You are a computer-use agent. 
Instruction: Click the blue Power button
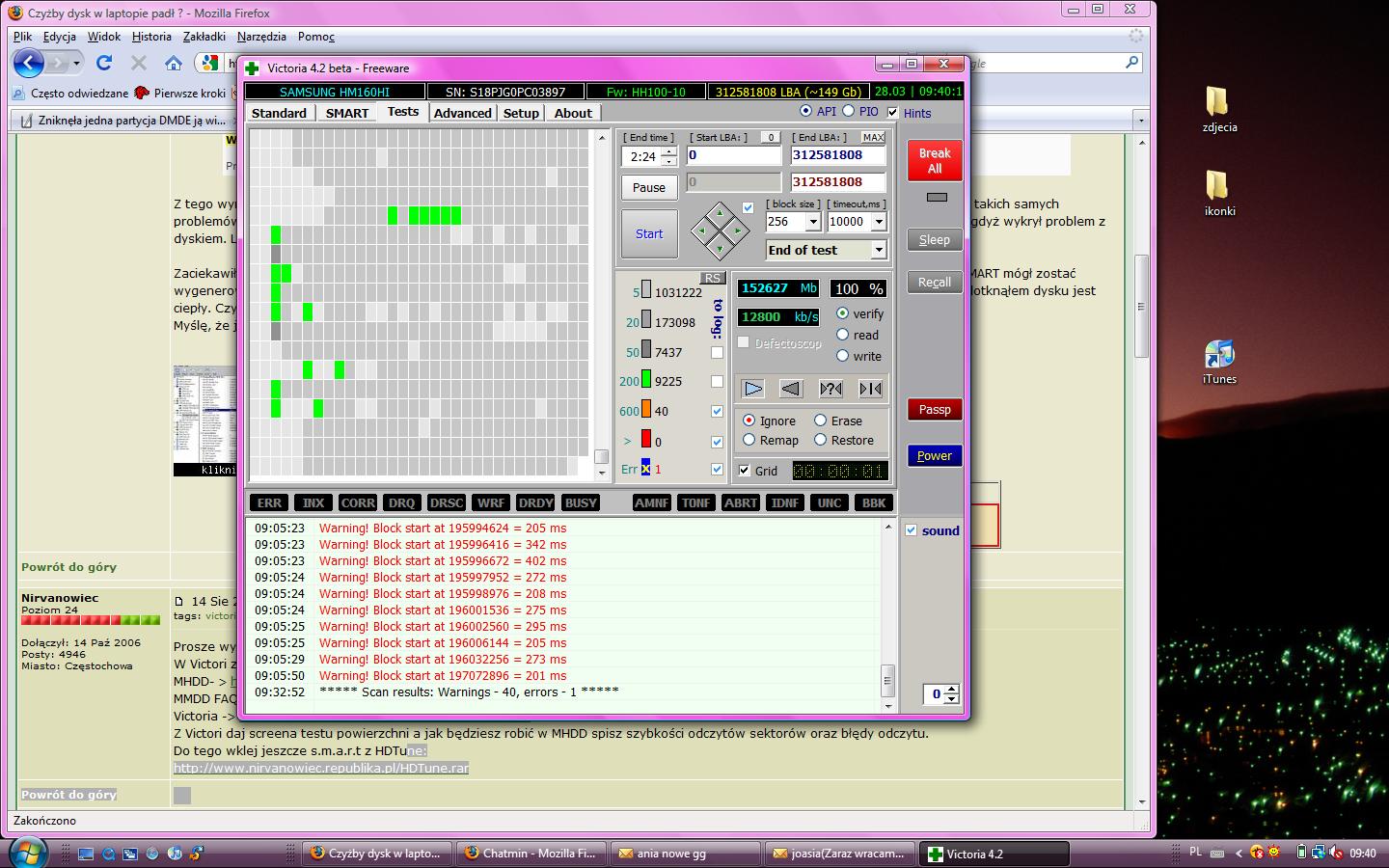pos(935,455)
